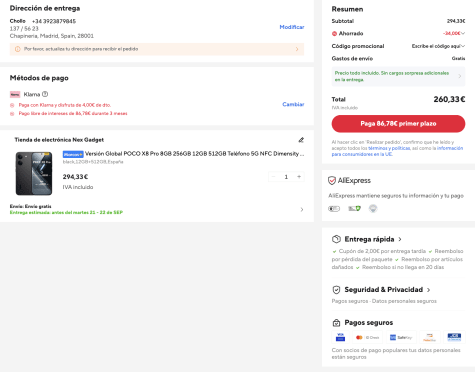Click the Subtotal value 294,33€

(456, 21)
